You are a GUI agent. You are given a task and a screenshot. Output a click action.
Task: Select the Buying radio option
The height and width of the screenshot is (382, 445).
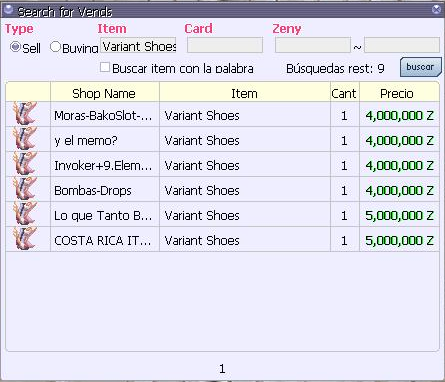tap(55, 47)
